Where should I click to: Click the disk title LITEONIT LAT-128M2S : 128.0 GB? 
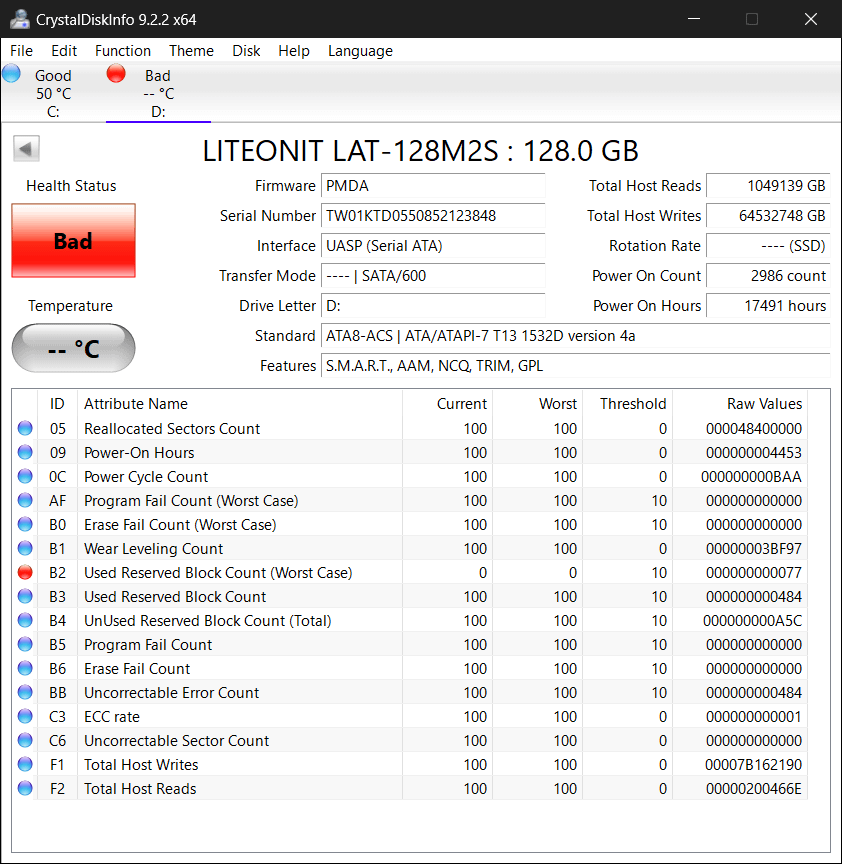420,150
